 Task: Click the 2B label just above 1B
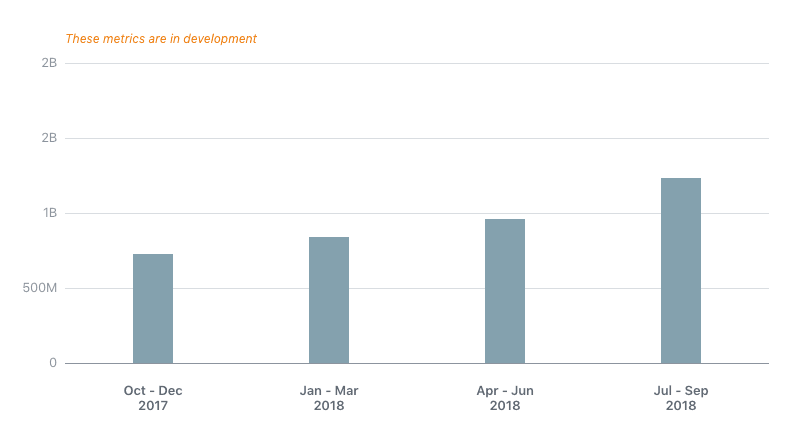(x=49, y=138)
